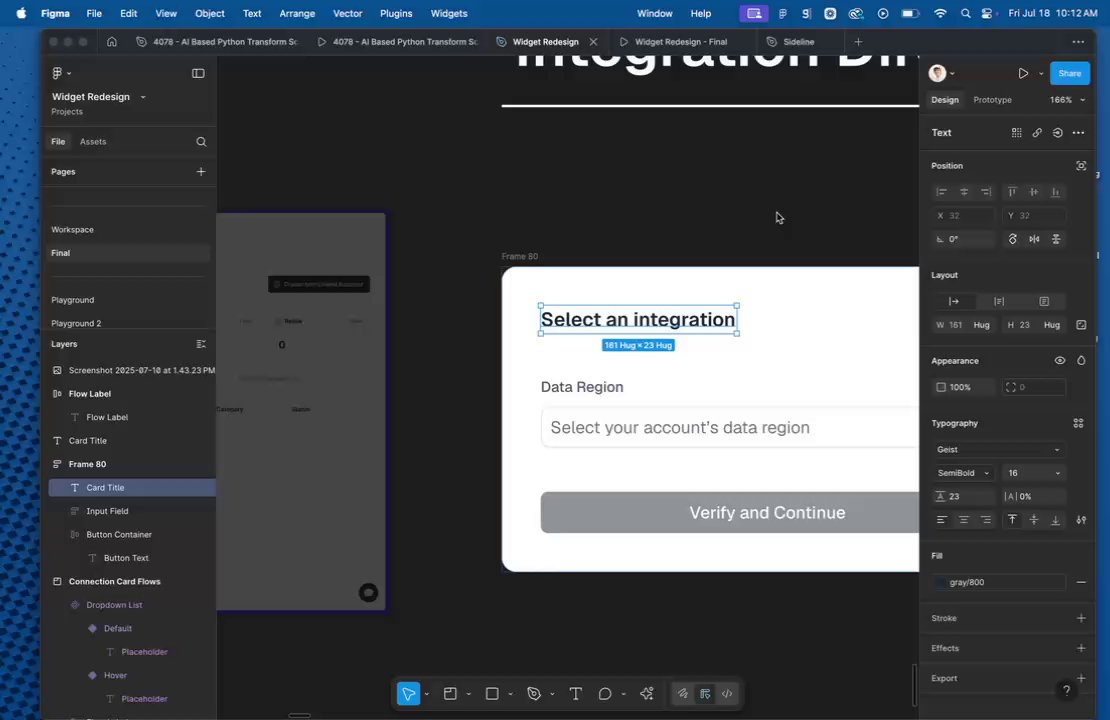Set auto width text resizing
The height and width of the screenshot is (720, 1110).
click(x=954, y=302)
